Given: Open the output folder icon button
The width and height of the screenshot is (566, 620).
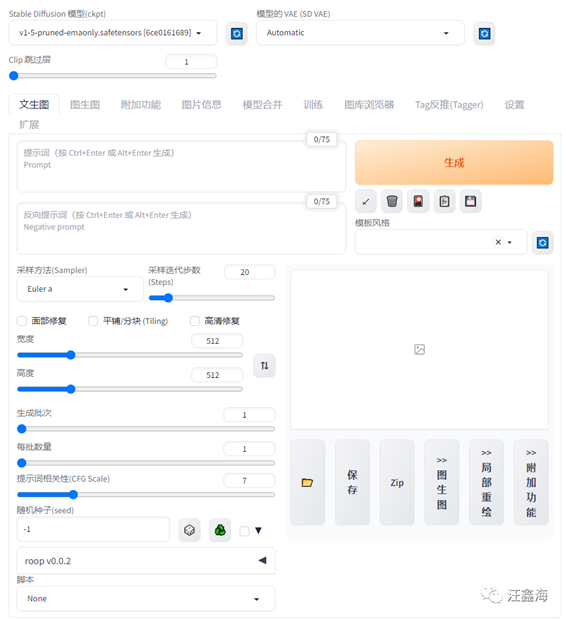Looking at the screenshot, I should click(307, 482).
